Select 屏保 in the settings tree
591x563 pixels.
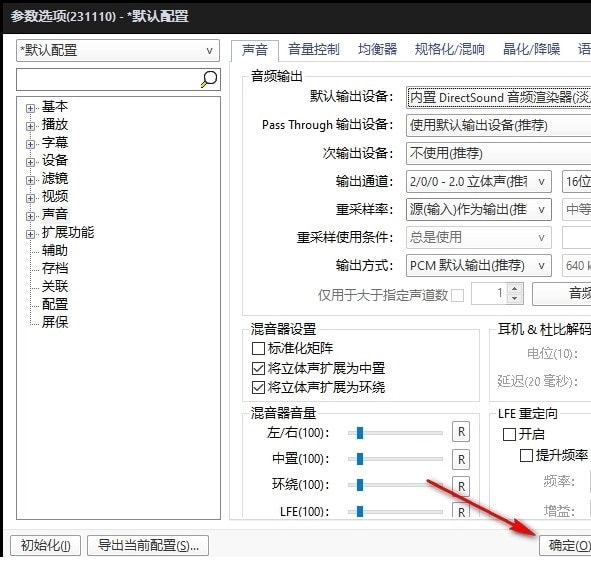click(x=55, y=322)
